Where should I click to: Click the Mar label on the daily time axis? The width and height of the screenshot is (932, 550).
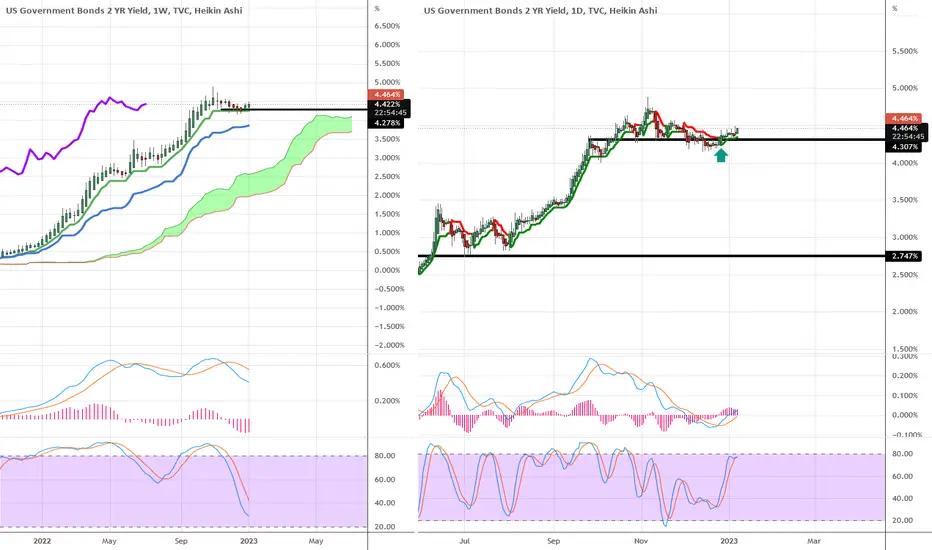pos(814,541)
